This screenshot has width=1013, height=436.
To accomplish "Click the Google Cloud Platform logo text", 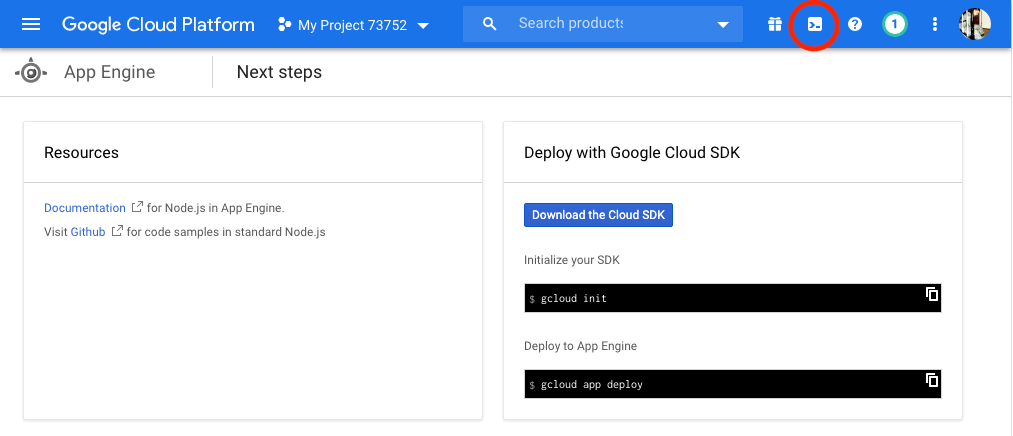I will (x=158, y=25).
